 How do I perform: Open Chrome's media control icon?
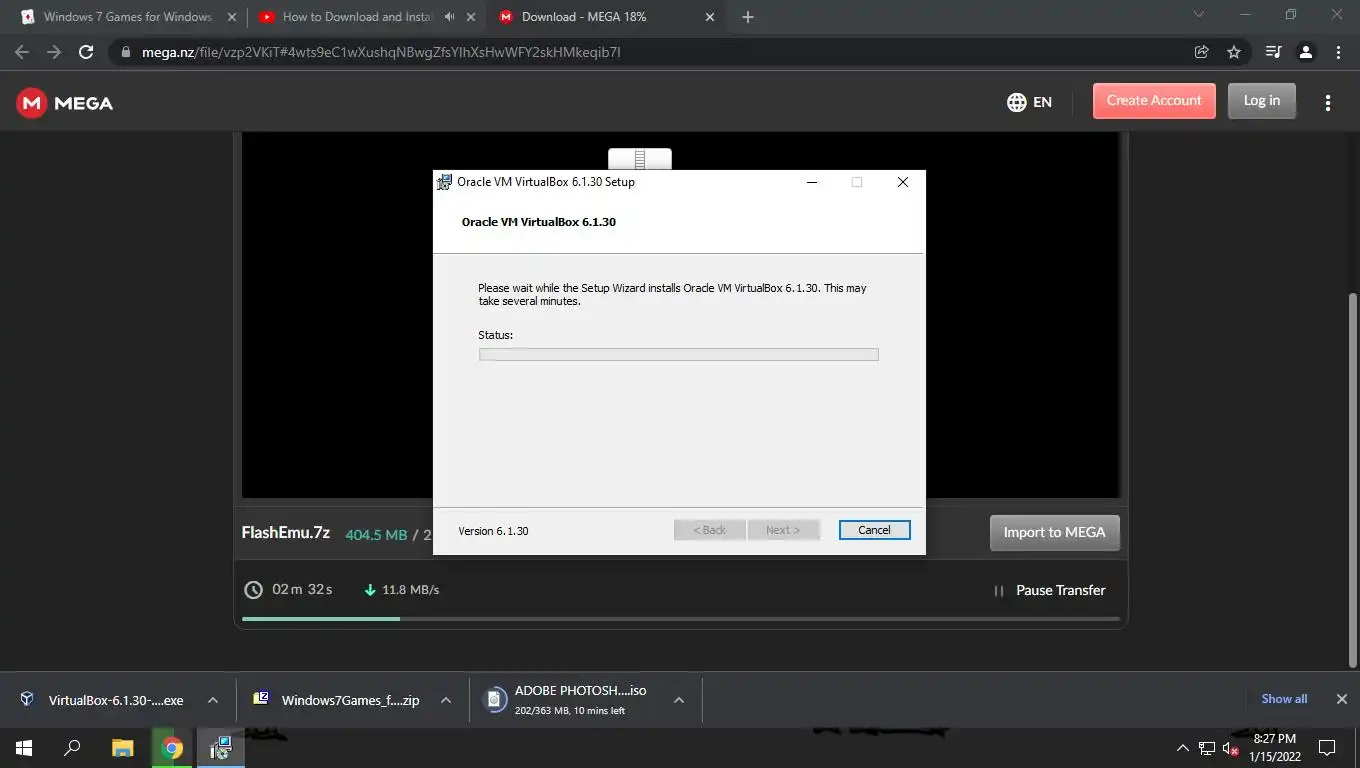1273,52
